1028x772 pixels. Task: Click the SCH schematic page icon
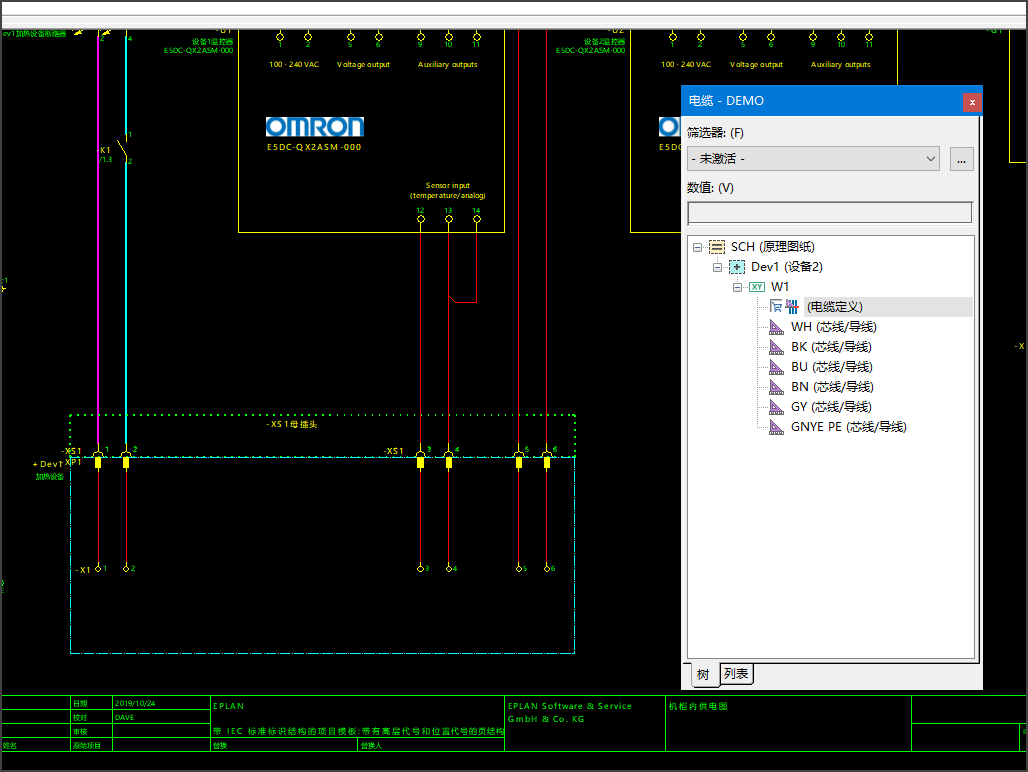tap(717, 247)
